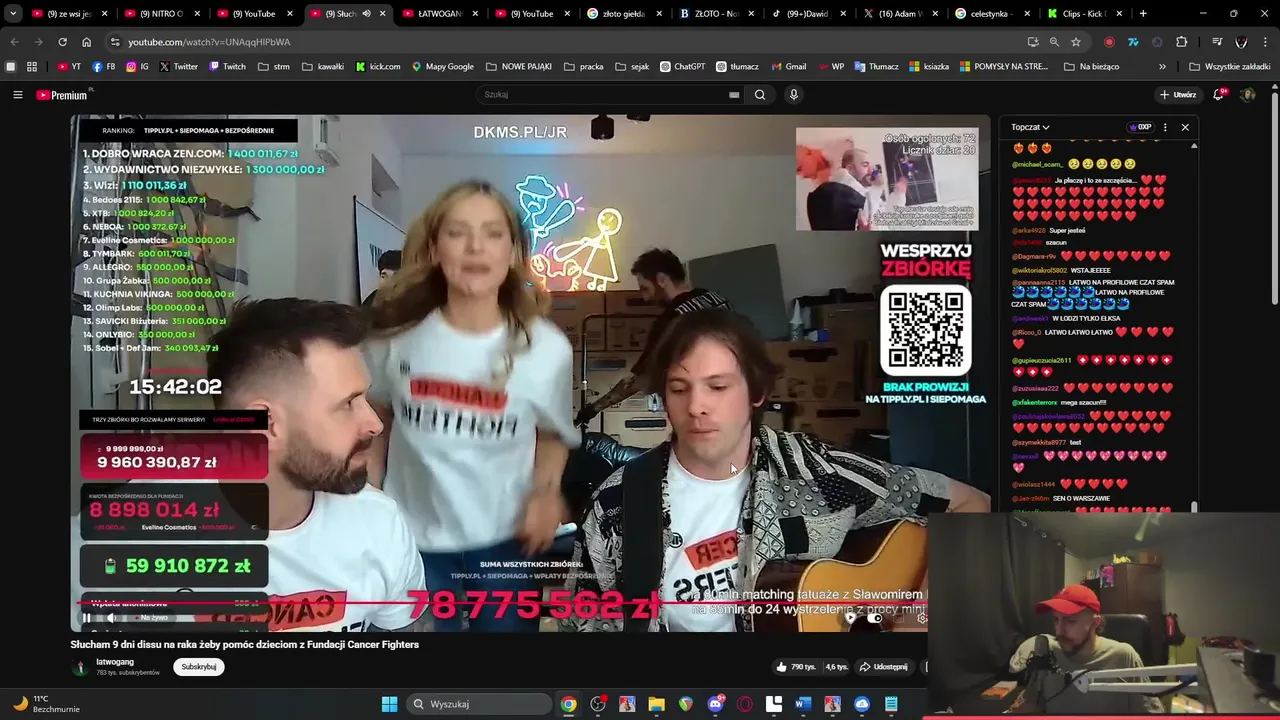The width and height of the screenshot is (1280, 720).
Task: Open the YouTube account avatar menu
Action: [1247, 95]
